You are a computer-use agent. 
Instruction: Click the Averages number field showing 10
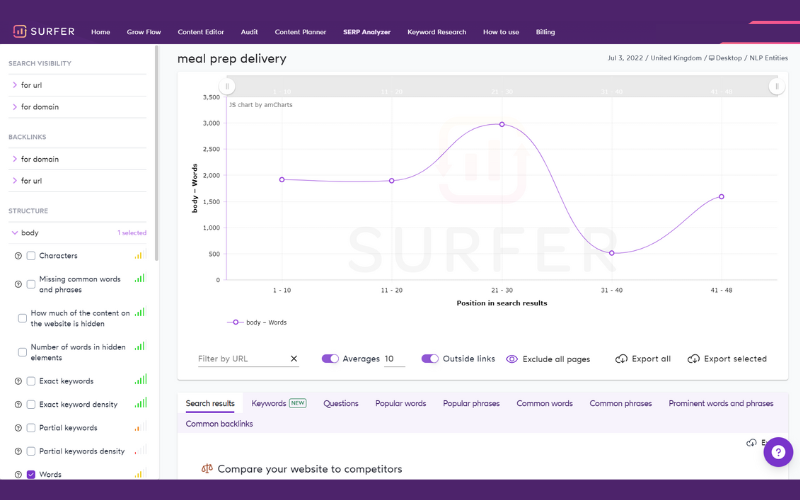pyautogui.click(x=394, y=359)
